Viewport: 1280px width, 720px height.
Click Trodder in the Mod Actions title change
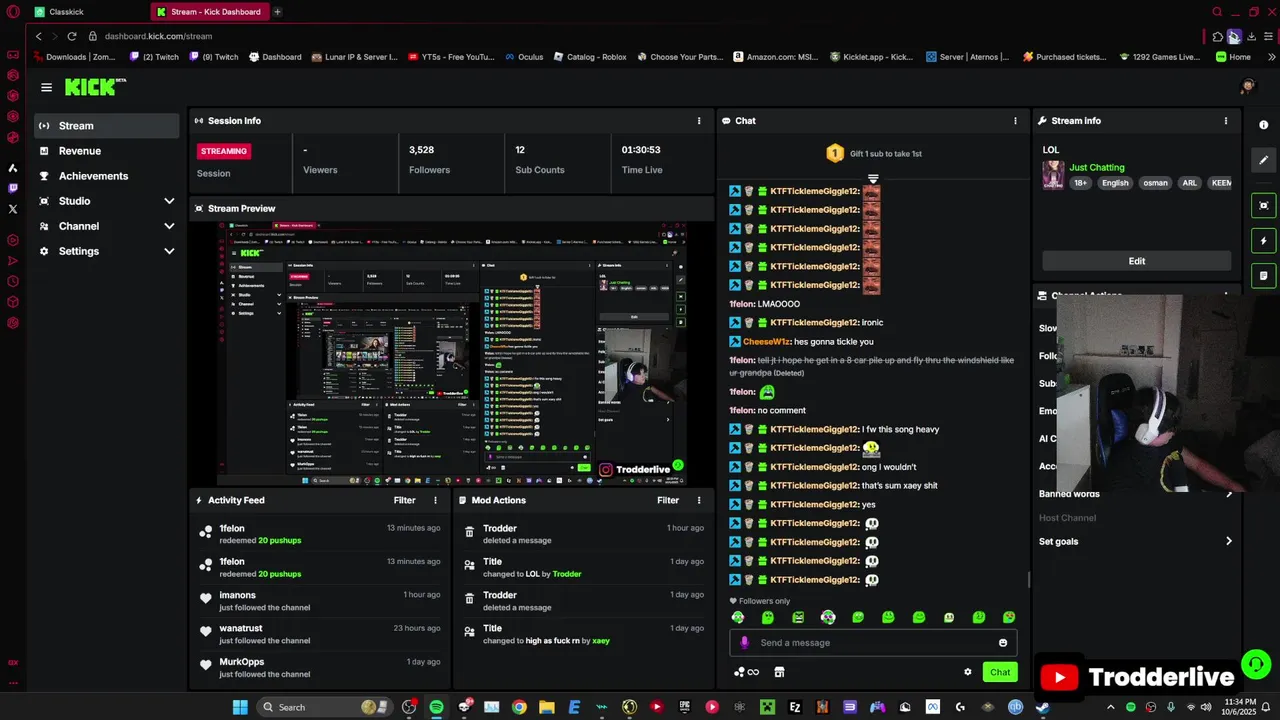point(567,574)
